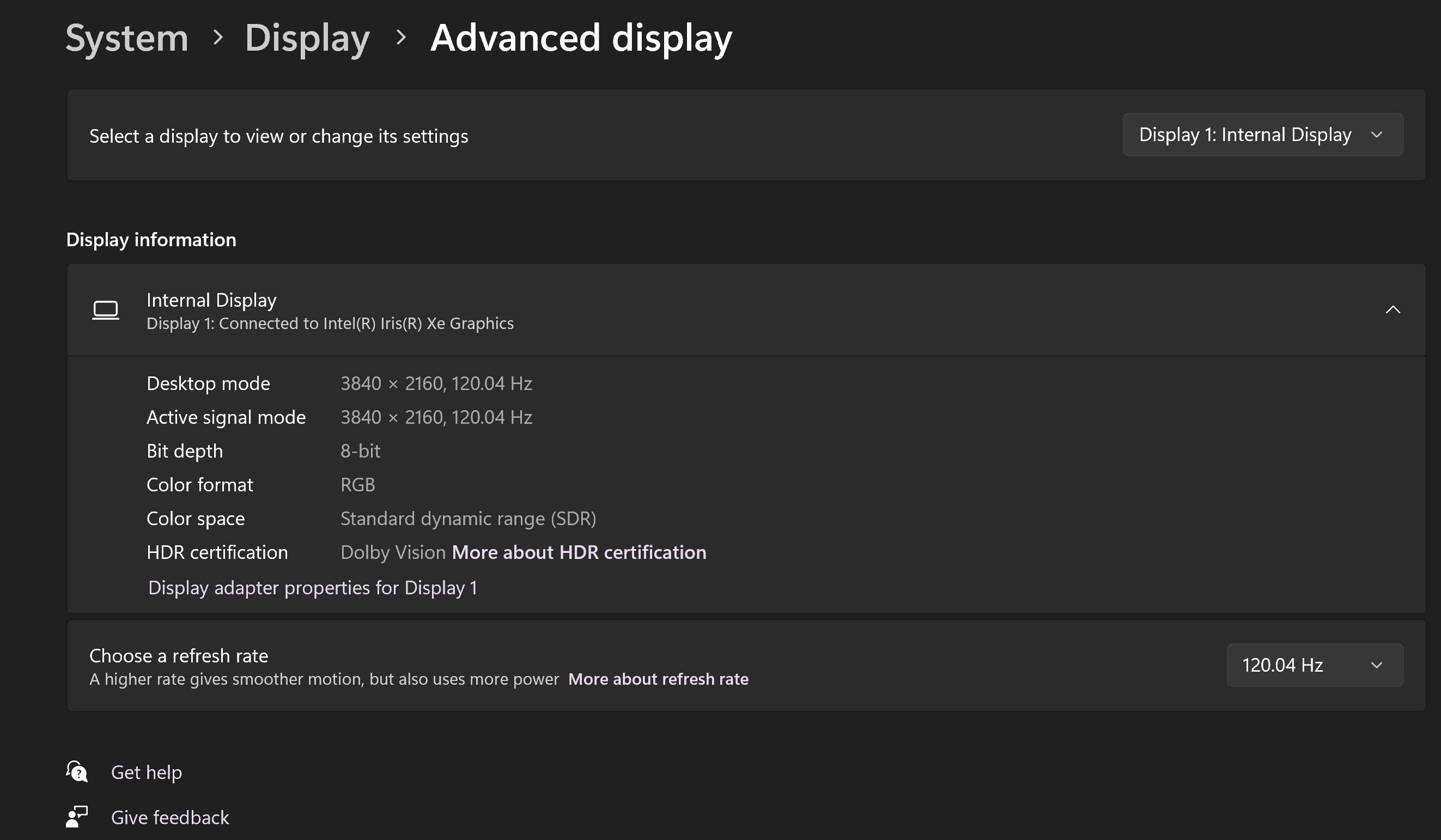Image resolution: width=1441 pixels, height=840 pixels.
Task: Open the Get help link
Action: tap(147, 772)
